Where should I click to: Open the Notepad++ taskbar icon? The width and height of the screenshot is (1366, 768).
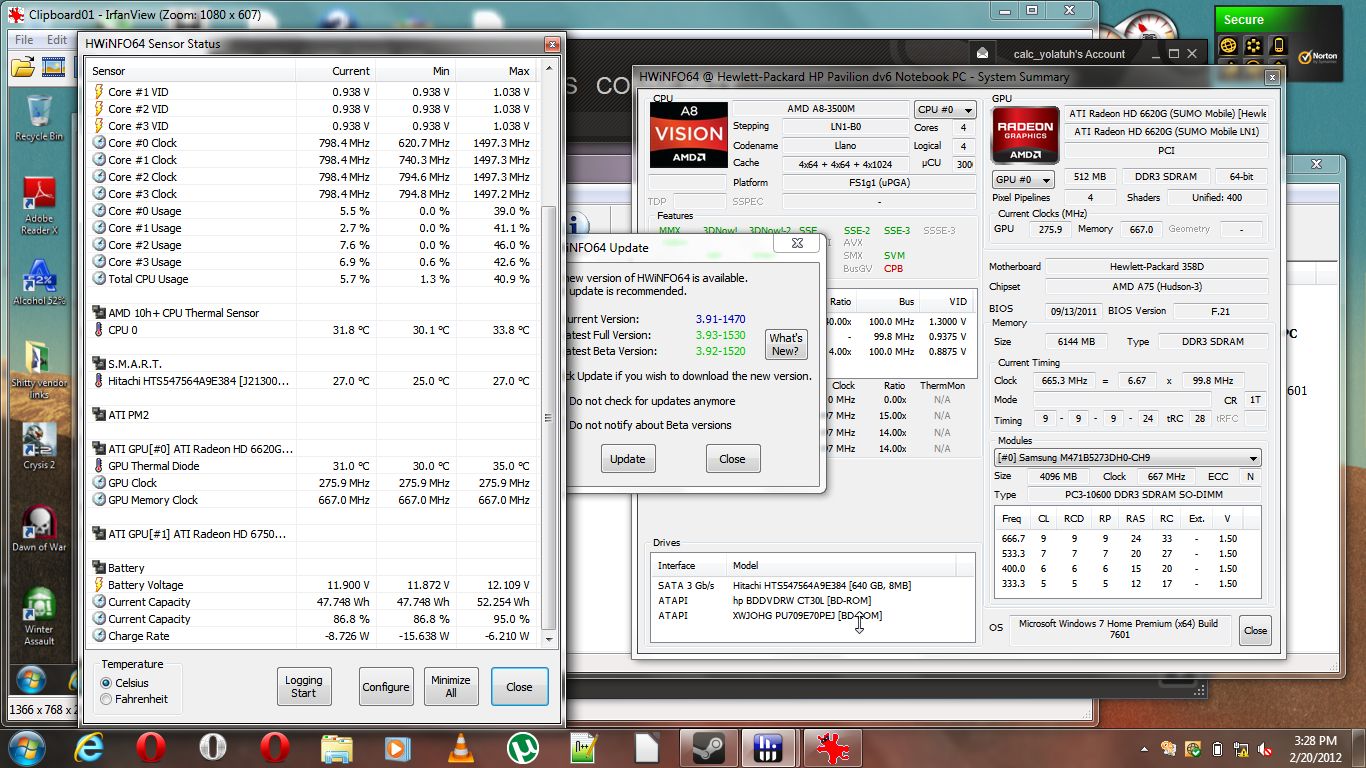click(583, 747)
